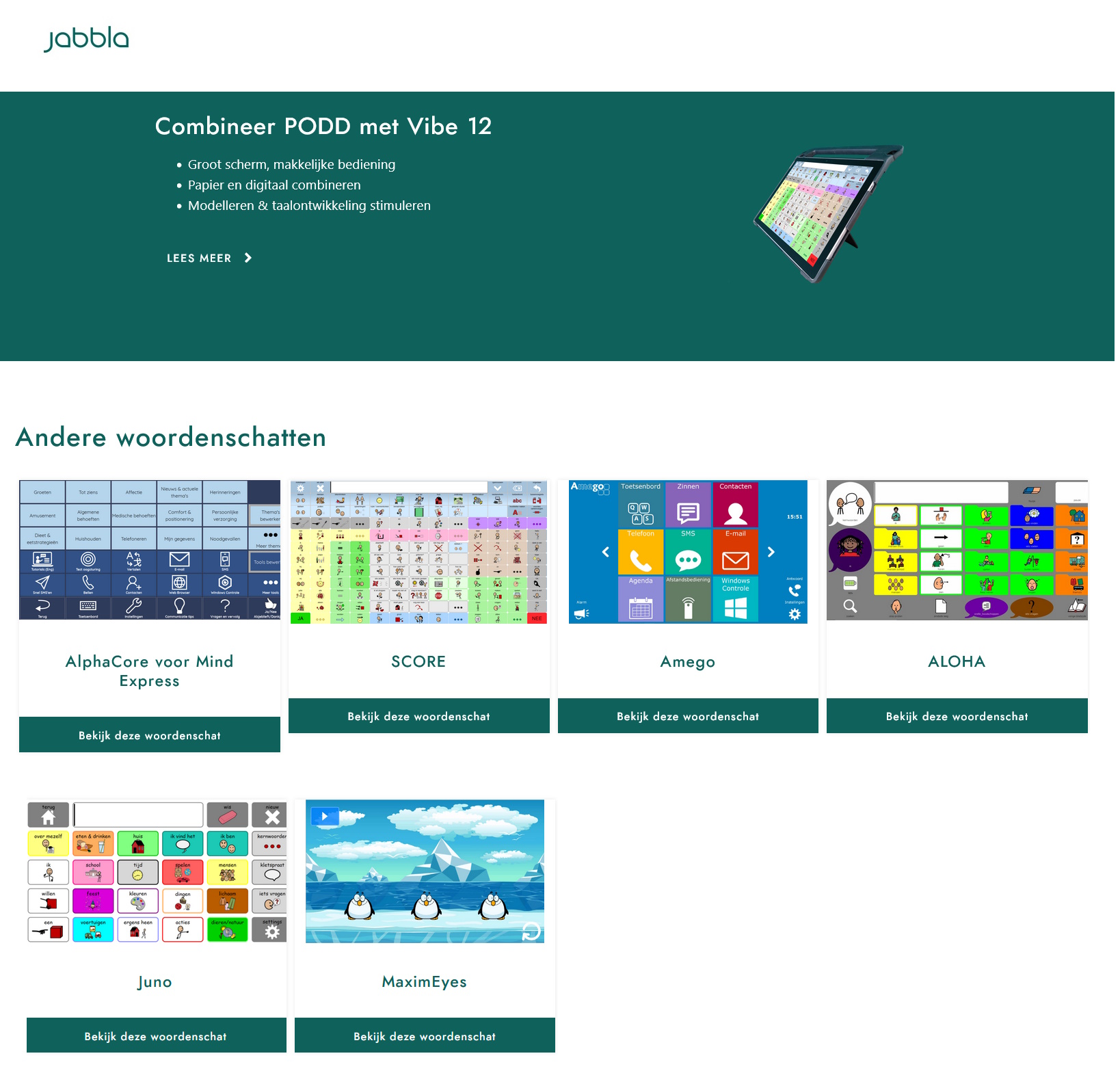Click Bekijk deze woordenschat under Amego
Screen dimensions: 1120x1071
tap(688, 716)
